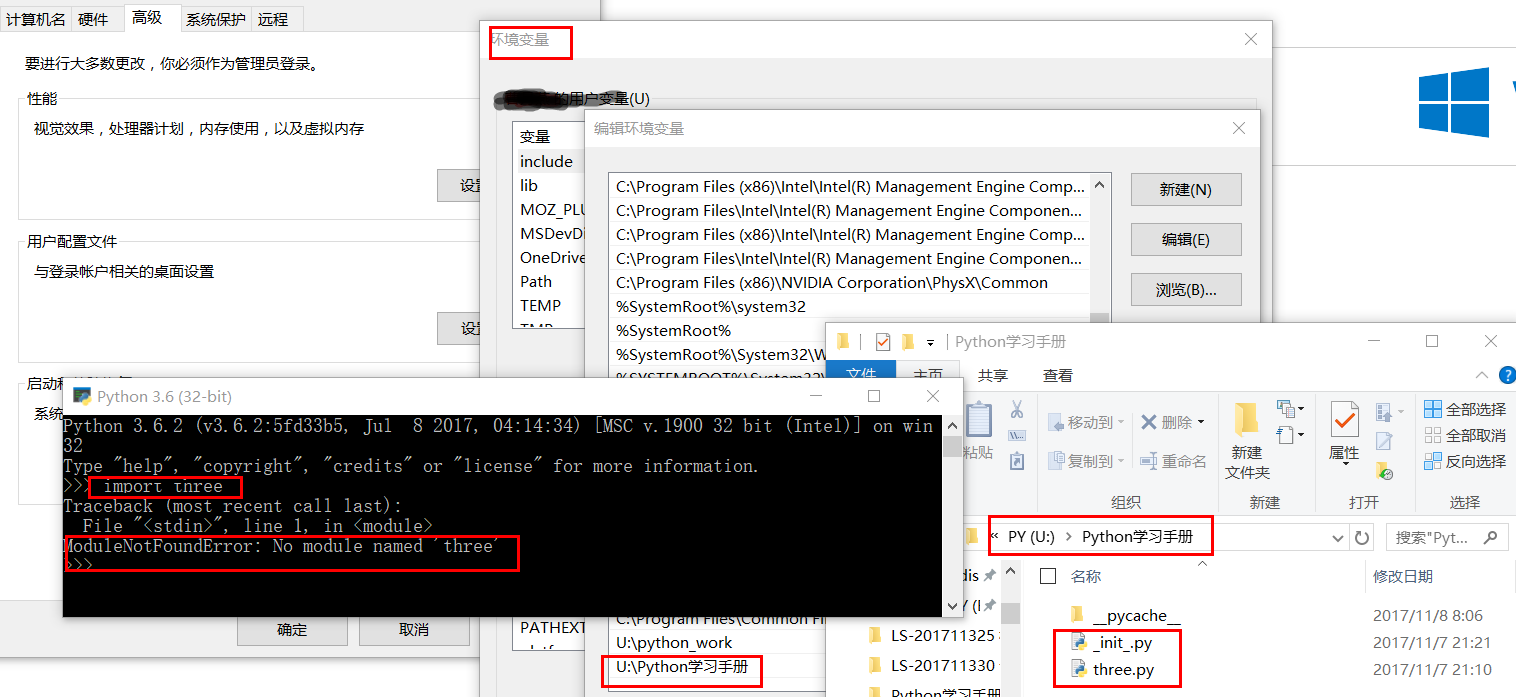Refresh the Explorer folder view
1516x697 pixels.
(1361, 537)
